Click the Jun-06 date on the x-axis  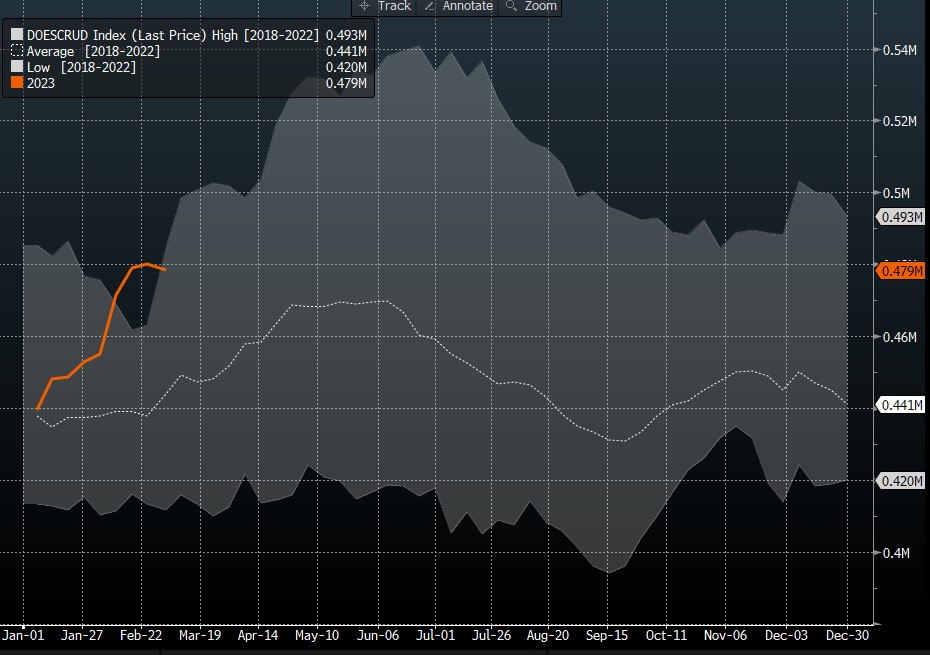[x=377, y=635]
